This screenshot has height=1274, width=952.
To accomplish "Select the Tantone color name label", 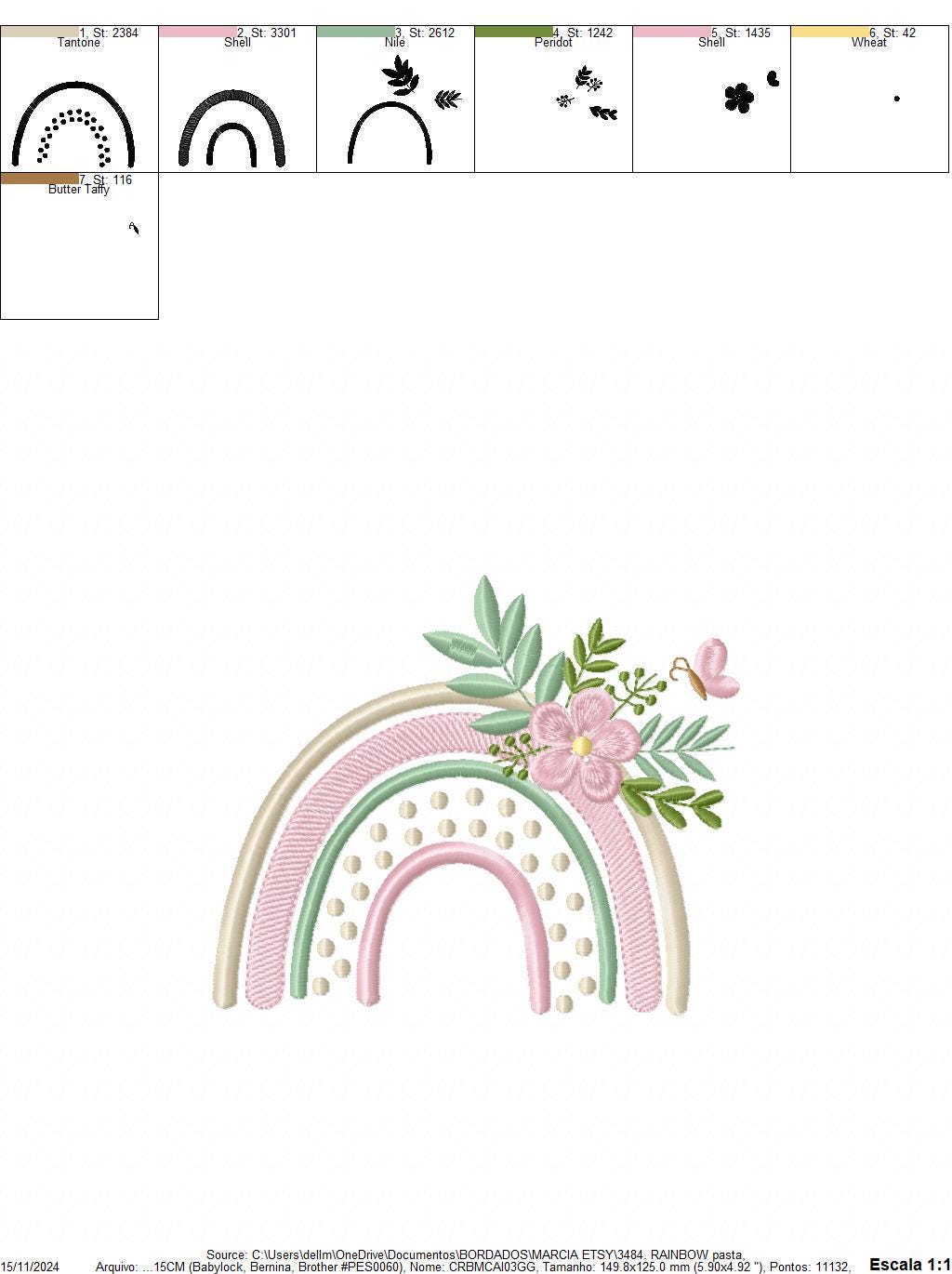I will click(x=79, y=41).
